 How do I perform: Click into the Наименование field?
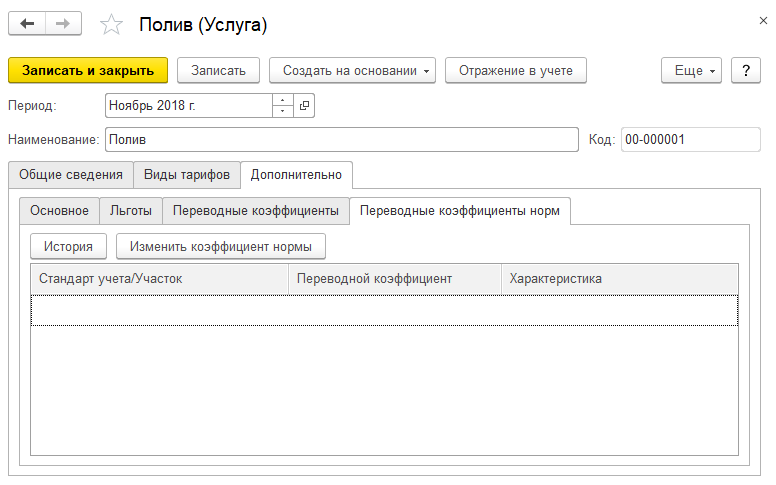[x=342, y=140]
